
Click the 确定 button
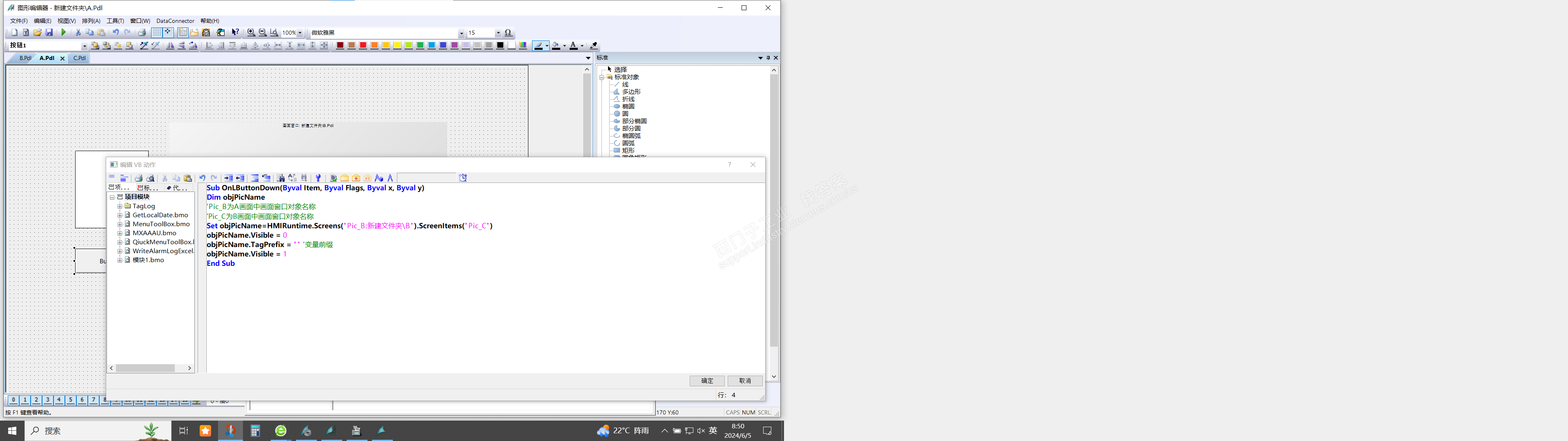(x=707, y=381)
